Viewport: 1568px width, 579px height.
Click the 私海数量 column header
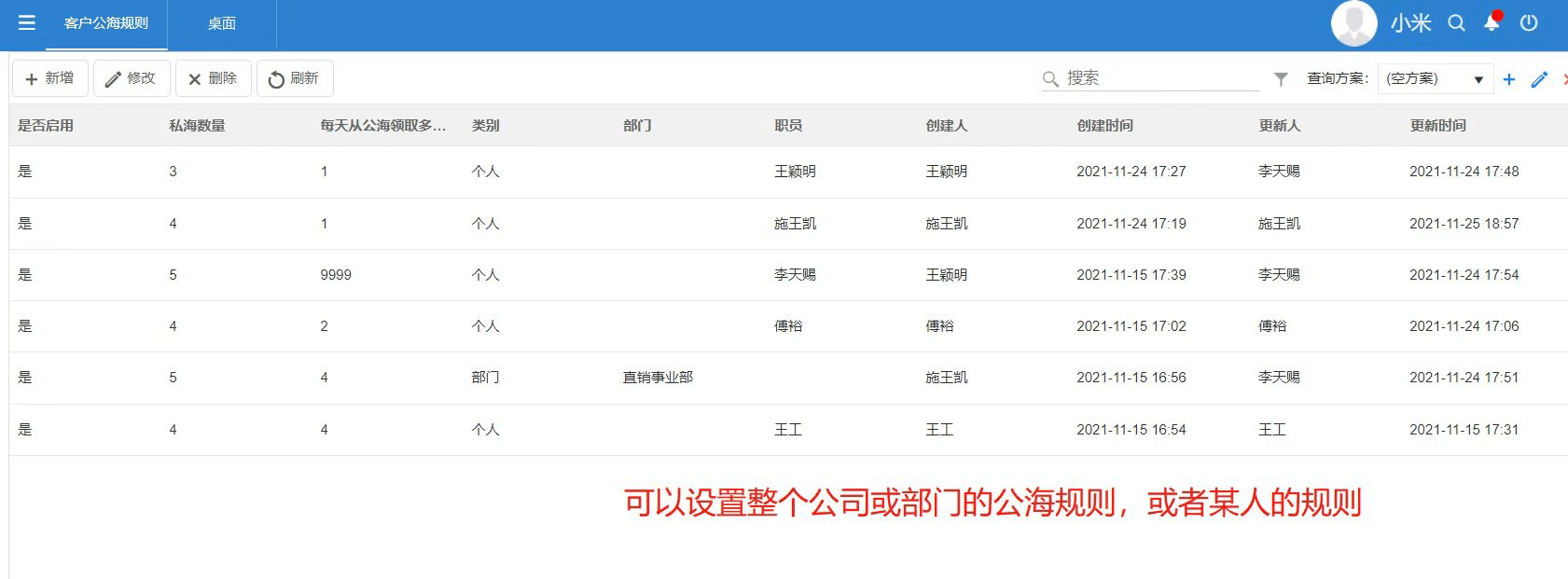(x=197, y=125)
